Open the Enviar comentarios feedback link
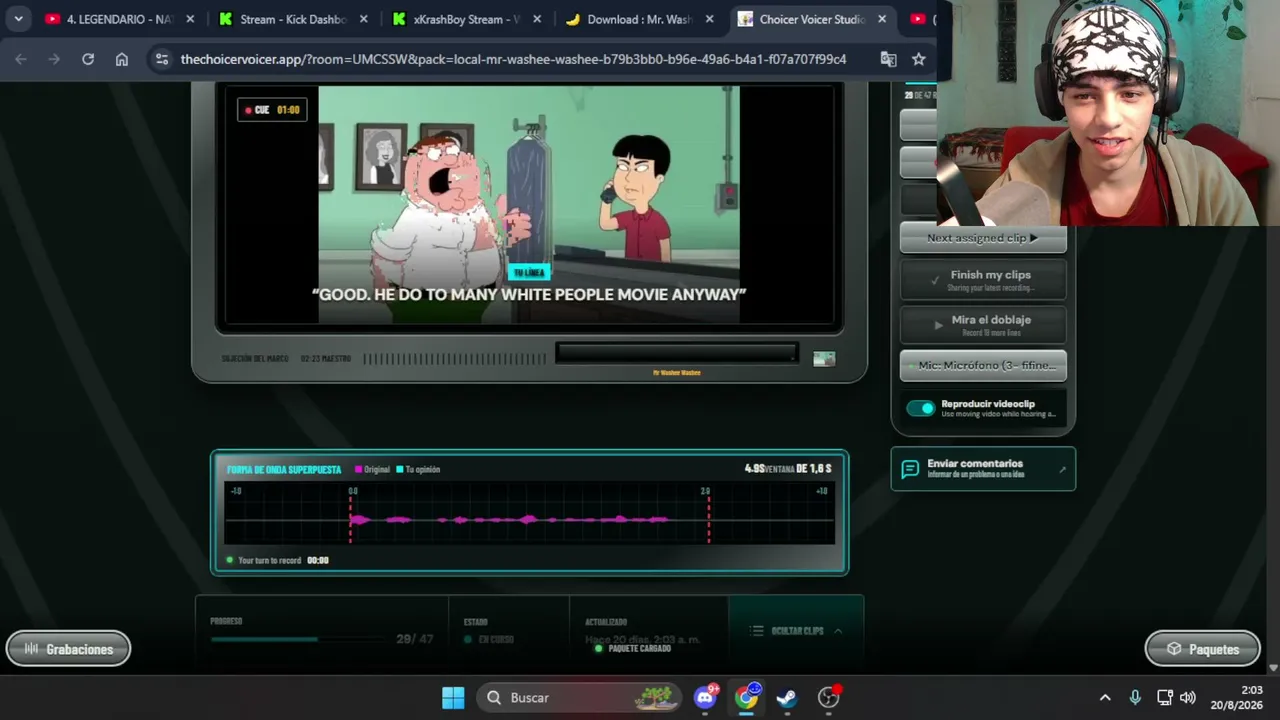Image resolution: width=1280 pixels, height=720 pixels. [x=983, y=468]
